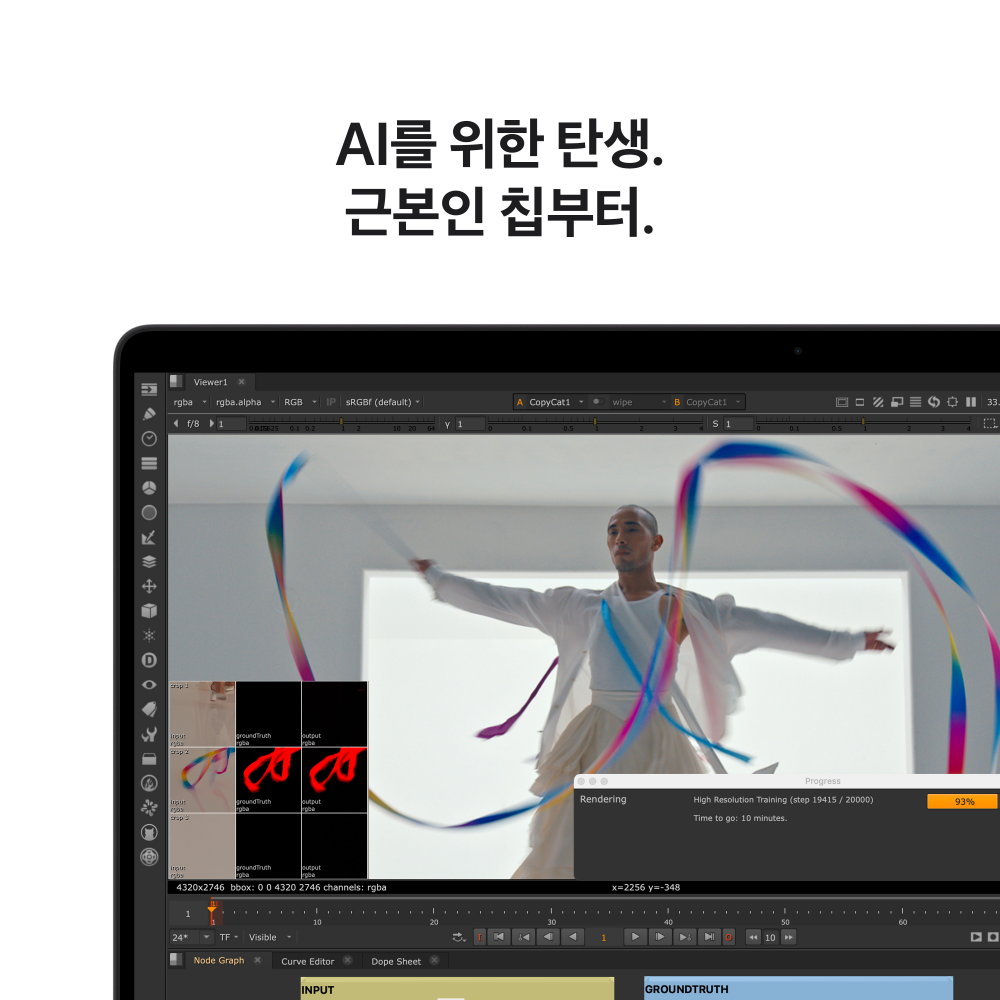Open the sRGBf viewer colorspace dropdown
Screen dimensions: 1000x1000
click(380, 401)
